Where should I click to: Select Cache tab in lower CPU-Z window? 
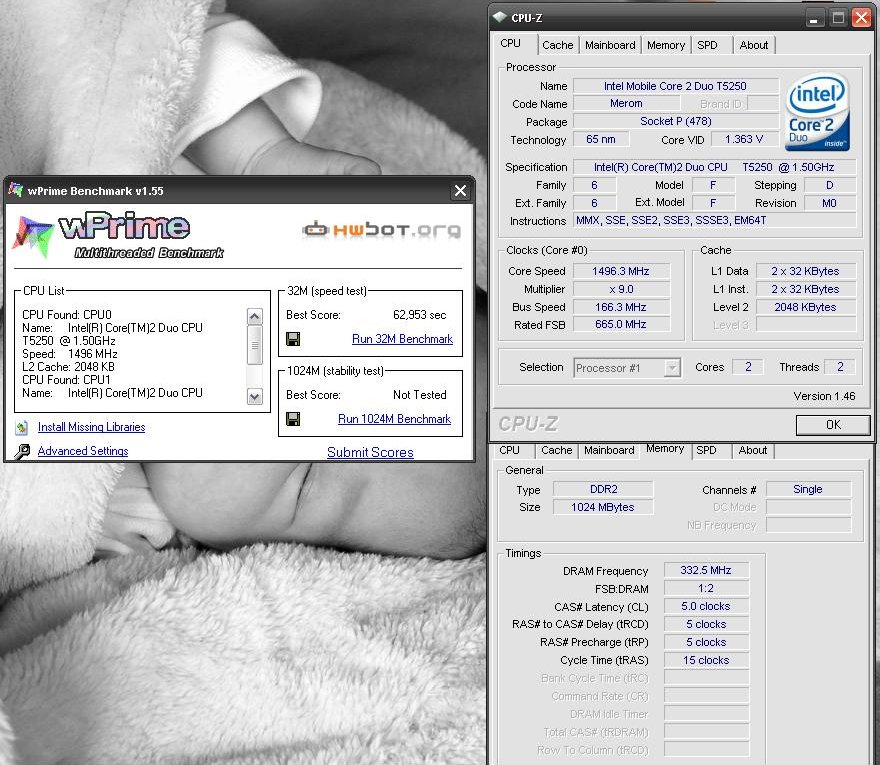pos(556,450)
